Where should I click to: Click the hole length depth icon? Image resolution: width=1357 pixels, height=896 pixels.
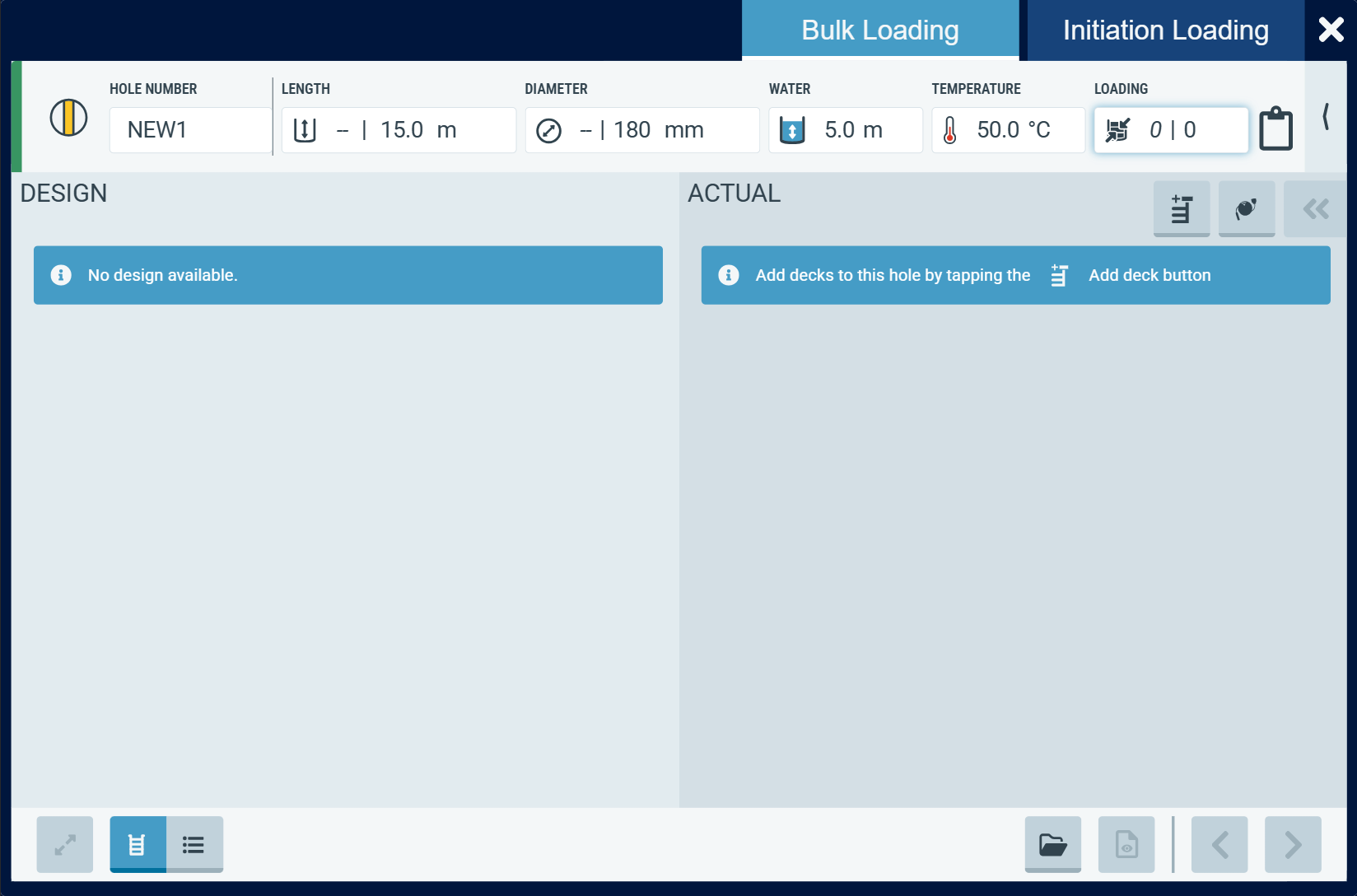pos(305,130)
